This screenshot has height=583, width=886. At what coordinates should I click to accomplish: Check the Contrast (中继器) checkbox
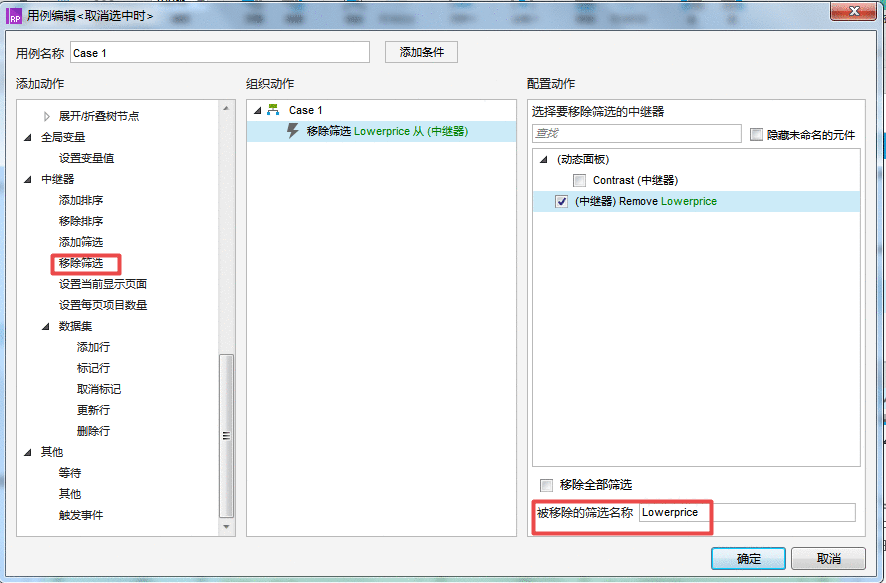coord(579,180)
